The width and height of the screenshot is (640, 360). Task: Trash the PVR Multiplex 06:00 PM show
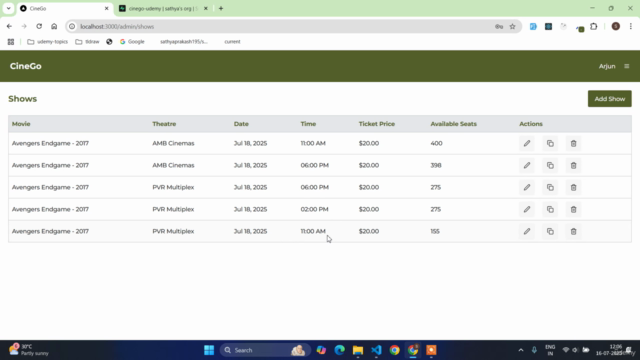(573, 187)
